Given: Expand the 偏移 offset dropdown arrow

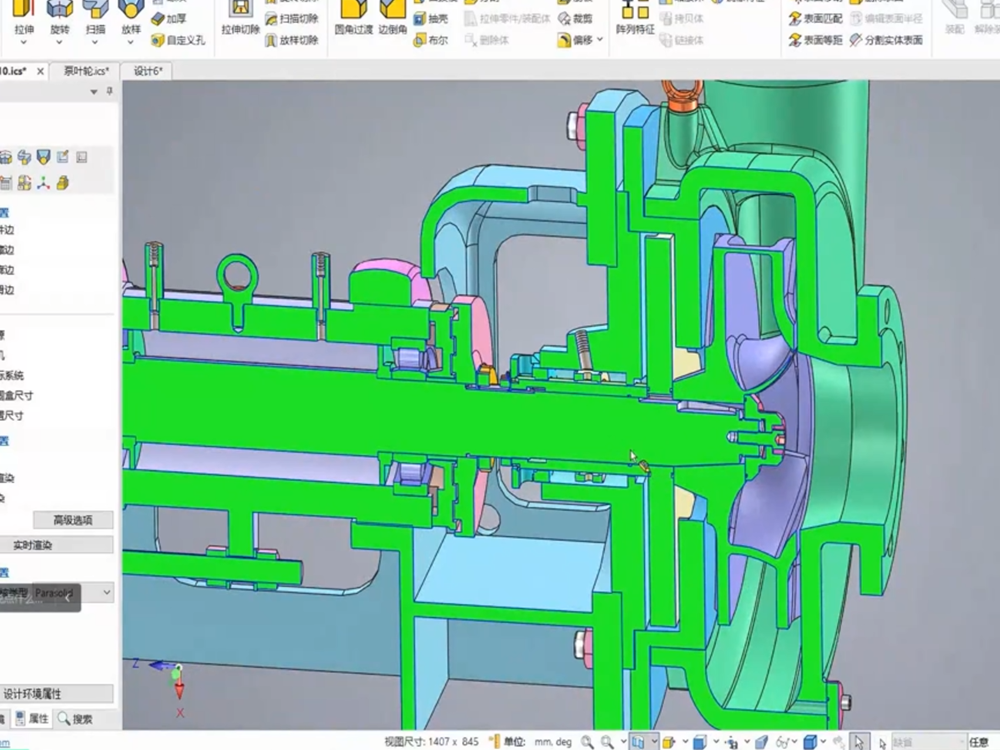Looking at the screenshot, I should [600, 40].
